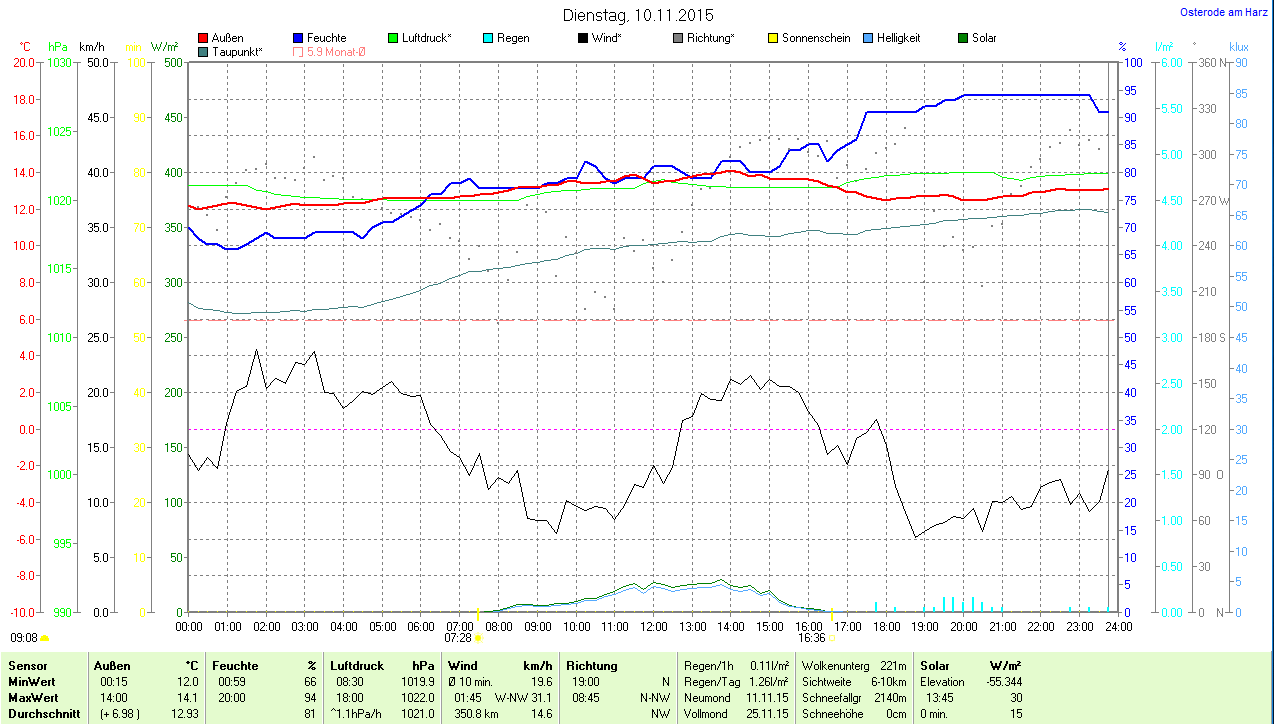Screen dimensions: 1274x724
Task: Click the black Wind legend marker
Action: coord(583,38)
